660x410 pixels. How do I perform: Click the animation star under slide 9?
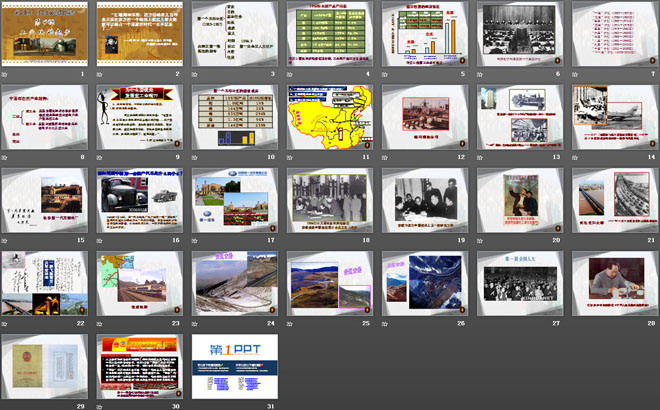point(100,157)
